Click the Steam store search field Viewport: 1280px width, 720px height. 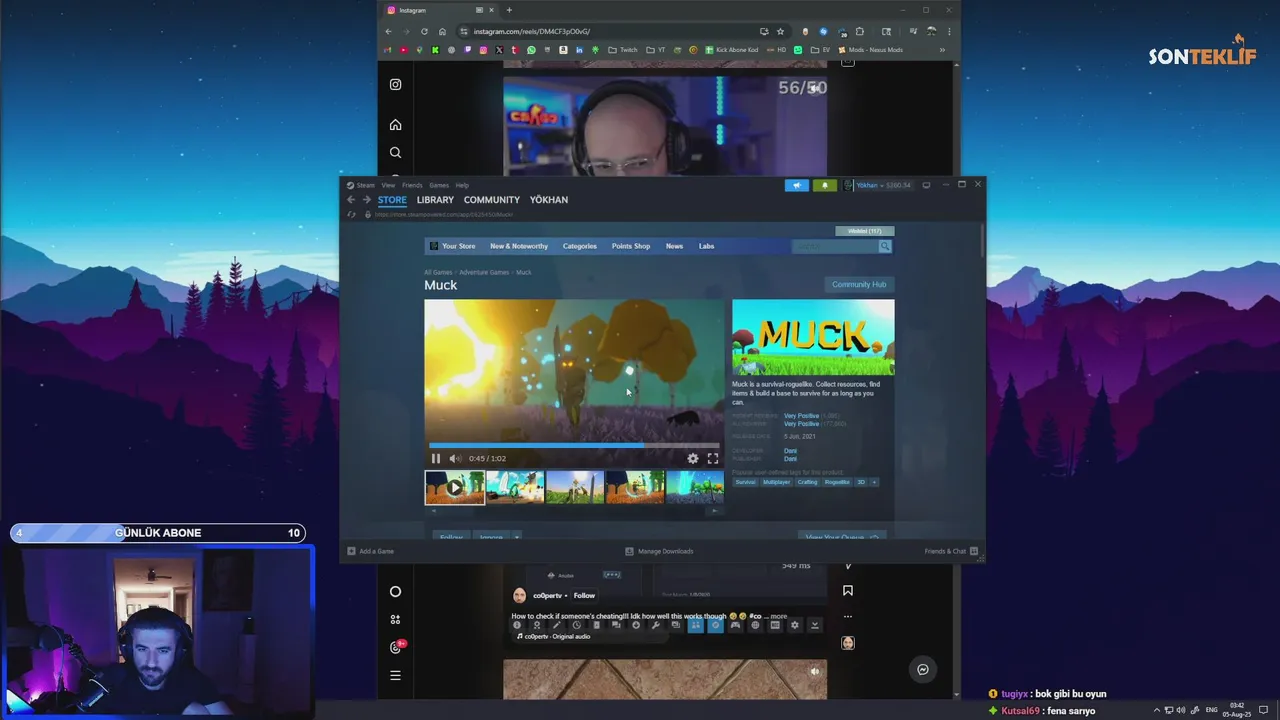[x=834, y=246]
